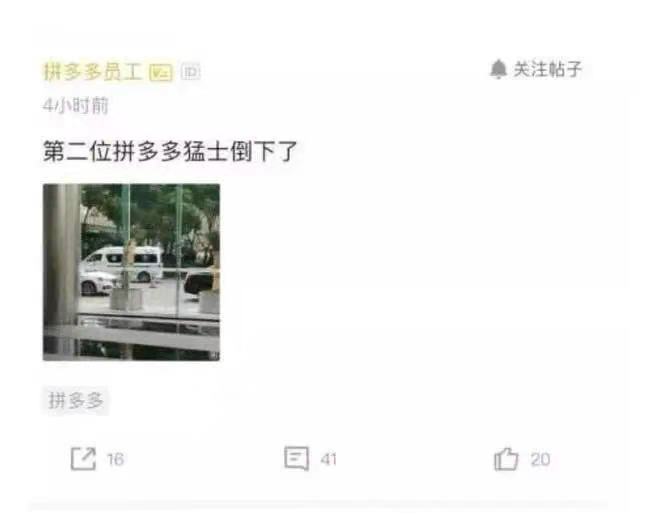The height and width of the screenshot is (518, 650).
Task: Like the post with thumbs-up icon
Action: click(506, 459)
